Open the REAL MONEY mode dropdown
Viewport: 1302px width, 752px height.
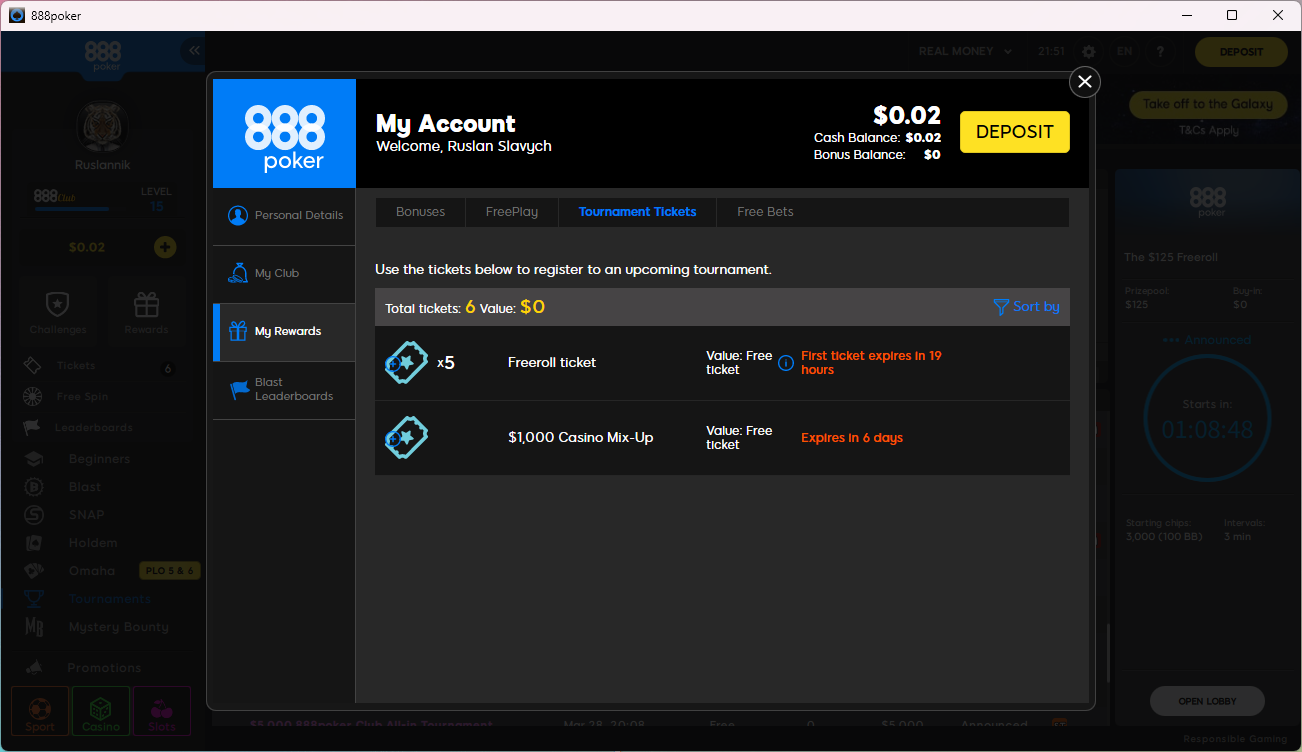coord(965,51)
